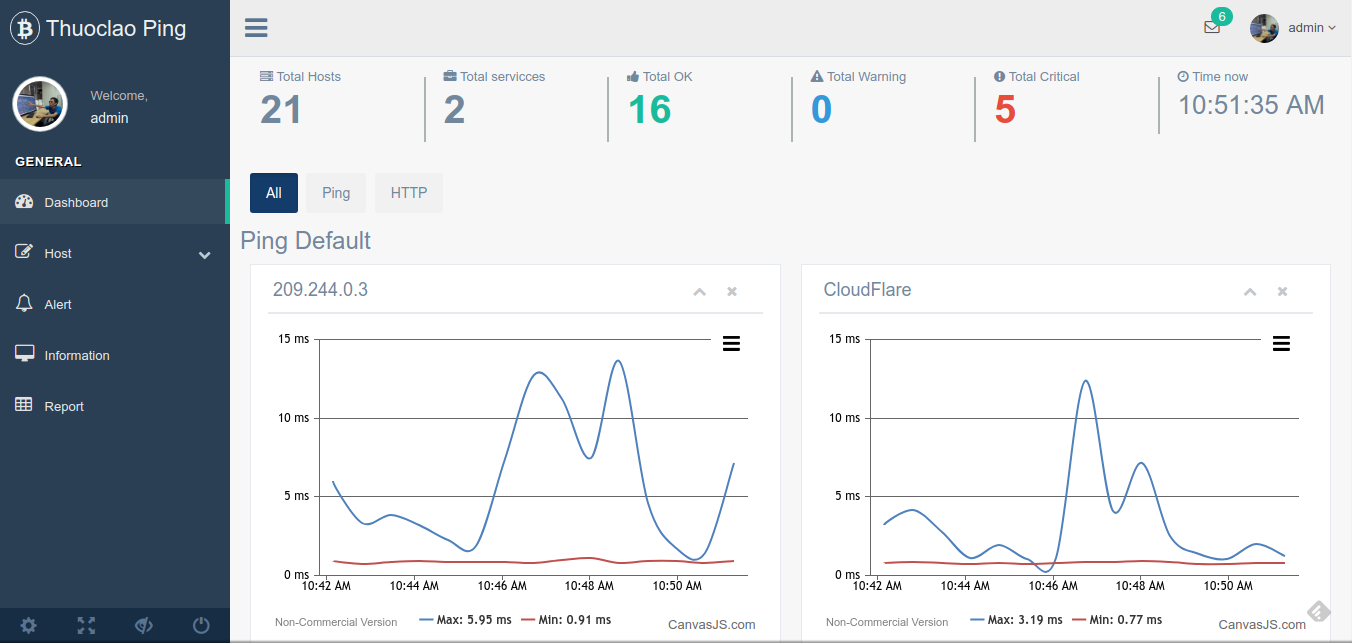Image resolution: width=1352 pixels, height=643 pixels.
Task: Click the Total Warning triangle icon
Action: tap(817, 76)
